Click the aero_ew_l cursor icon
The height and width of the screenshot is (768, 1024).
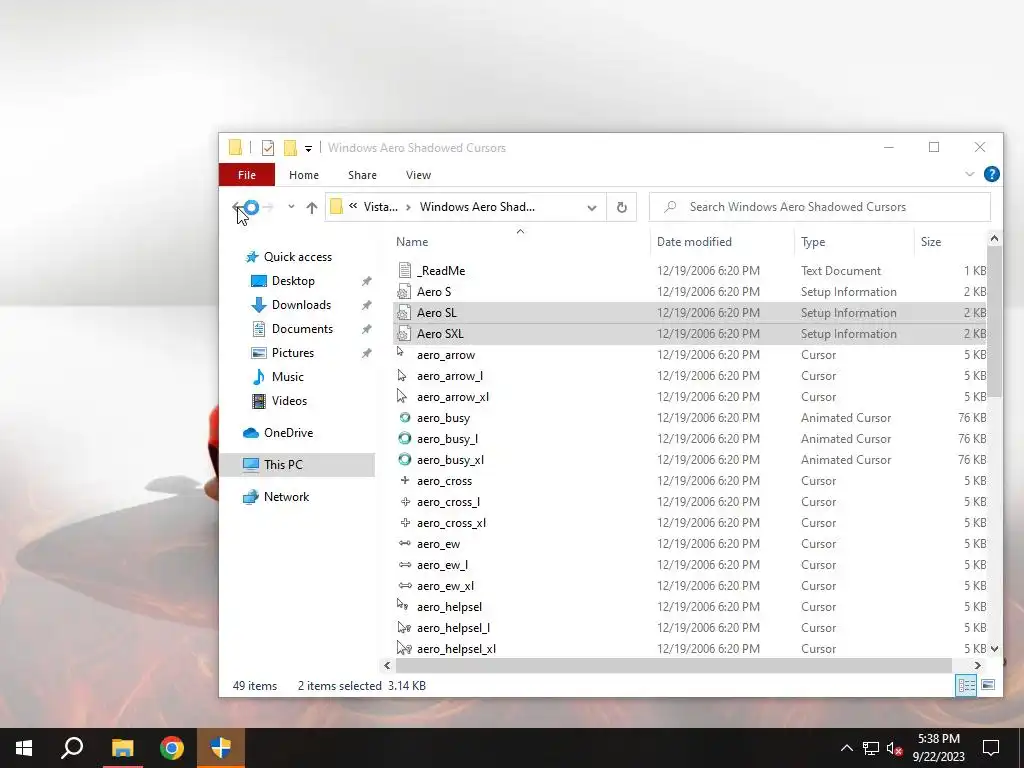pyautogui.click(x=405, y=564)
